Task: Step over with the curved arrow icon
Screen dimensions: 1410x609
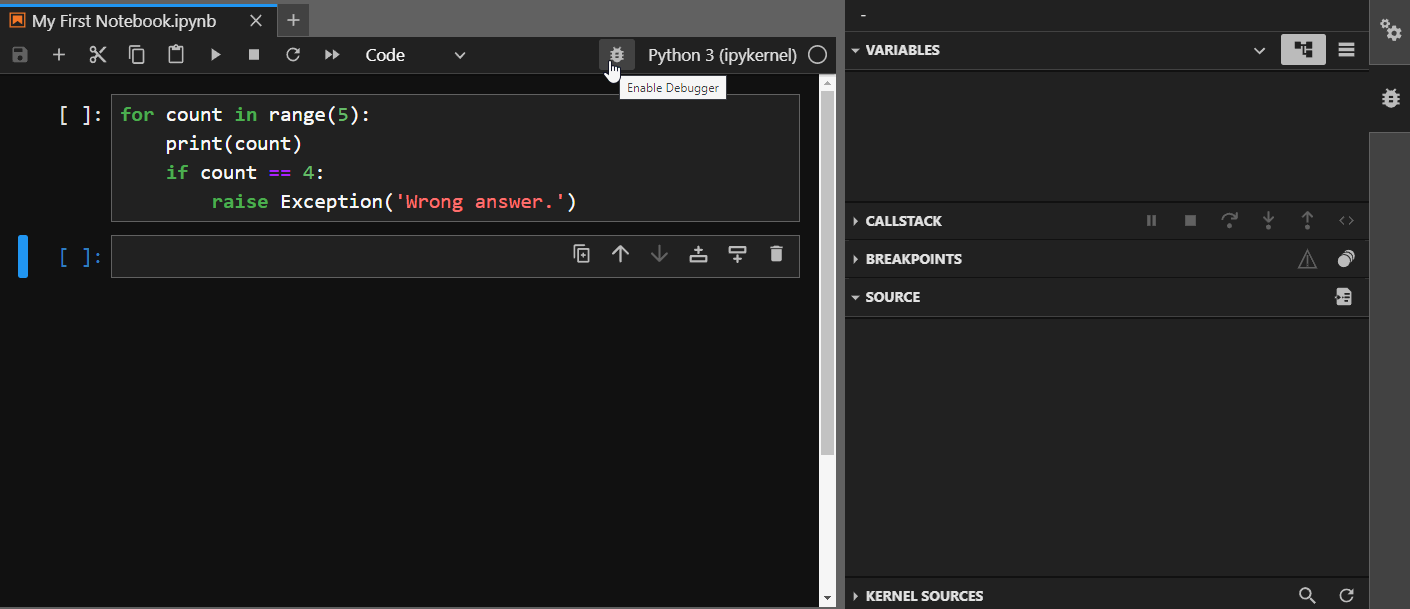Action: click(x=1229, y=221)
